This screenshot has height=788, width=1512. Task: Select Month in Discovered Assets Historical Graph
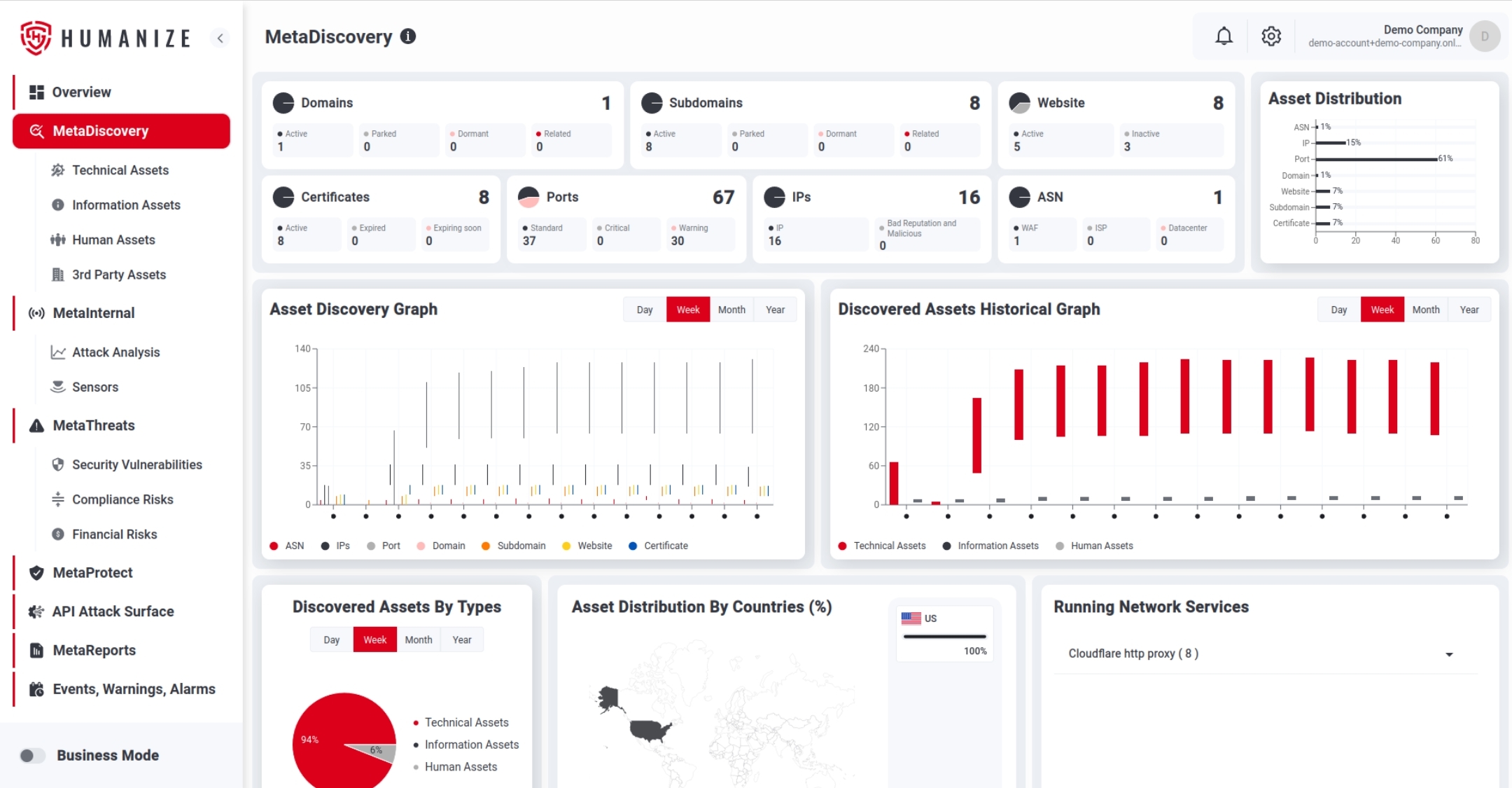pos(1426,310)
